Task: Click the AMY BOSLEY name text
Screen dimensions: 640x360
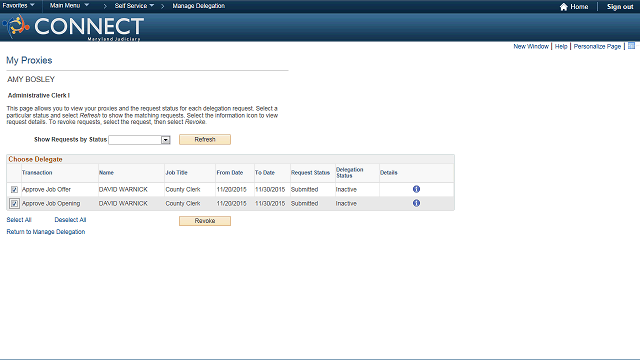Action: coord(31,79)
